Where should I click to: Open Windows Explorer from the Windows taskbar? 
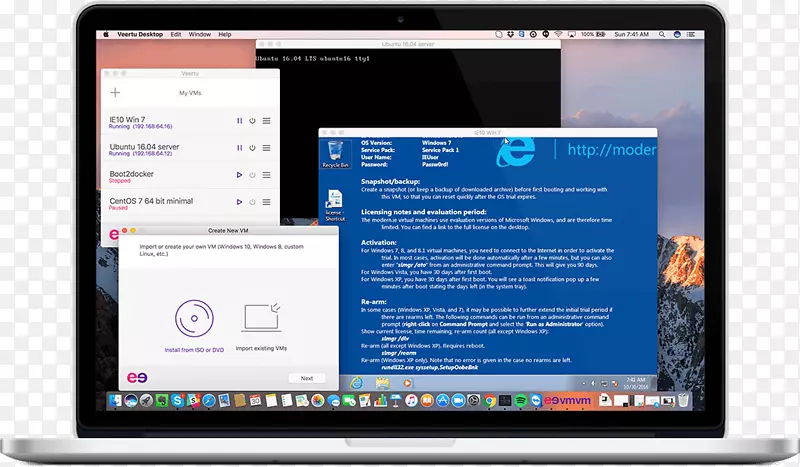coord(382,383)
